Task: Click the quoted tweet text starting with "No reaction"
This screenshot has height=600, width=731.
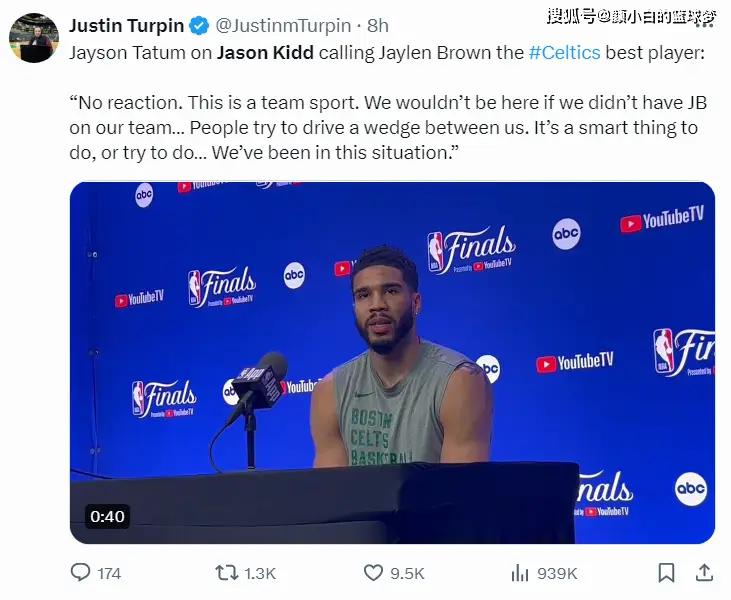Action: click(388, 128)
